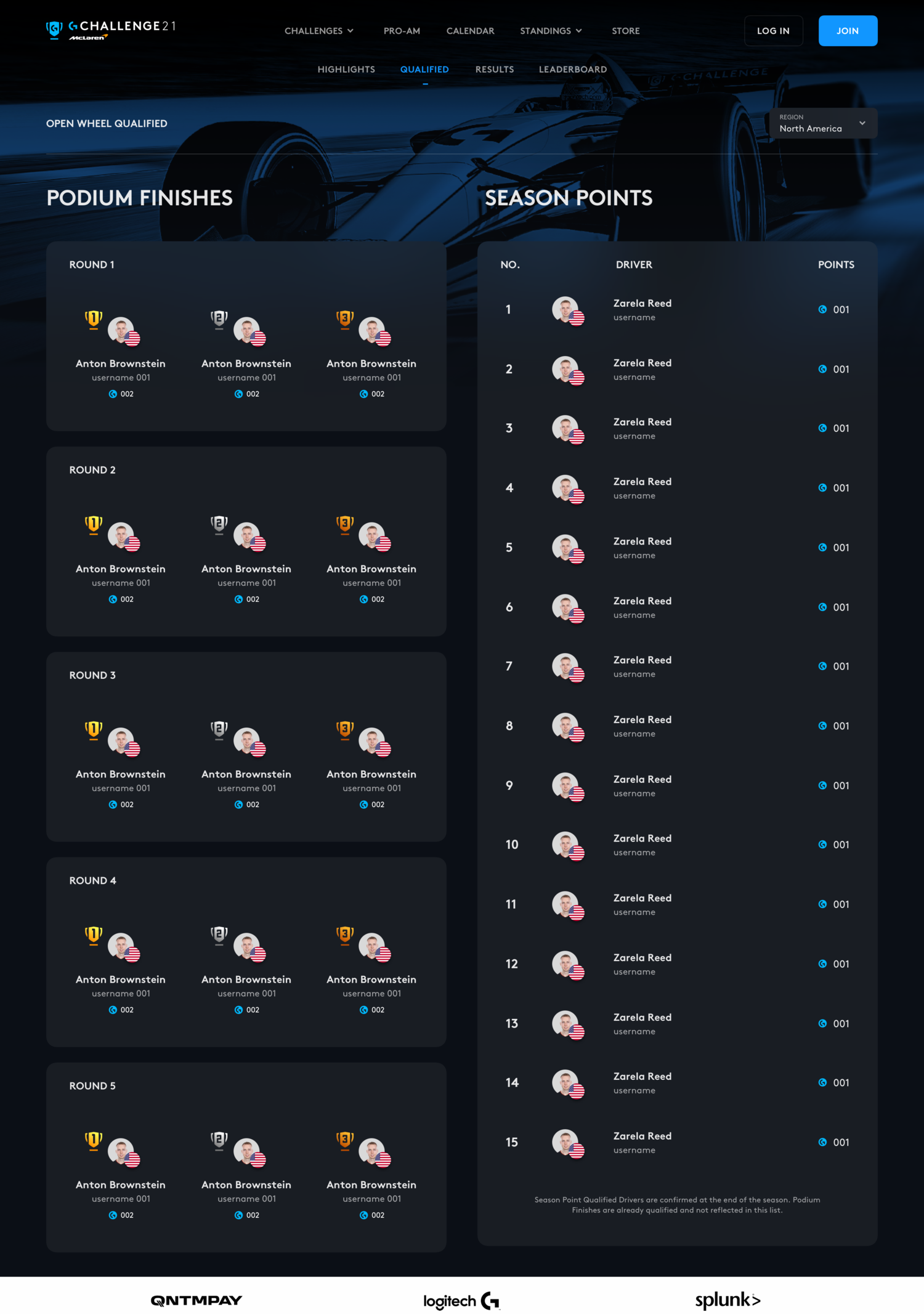Click the points icon for driver number 1
This screenshot has height=1314, width=924.
(x=822, y=309)
